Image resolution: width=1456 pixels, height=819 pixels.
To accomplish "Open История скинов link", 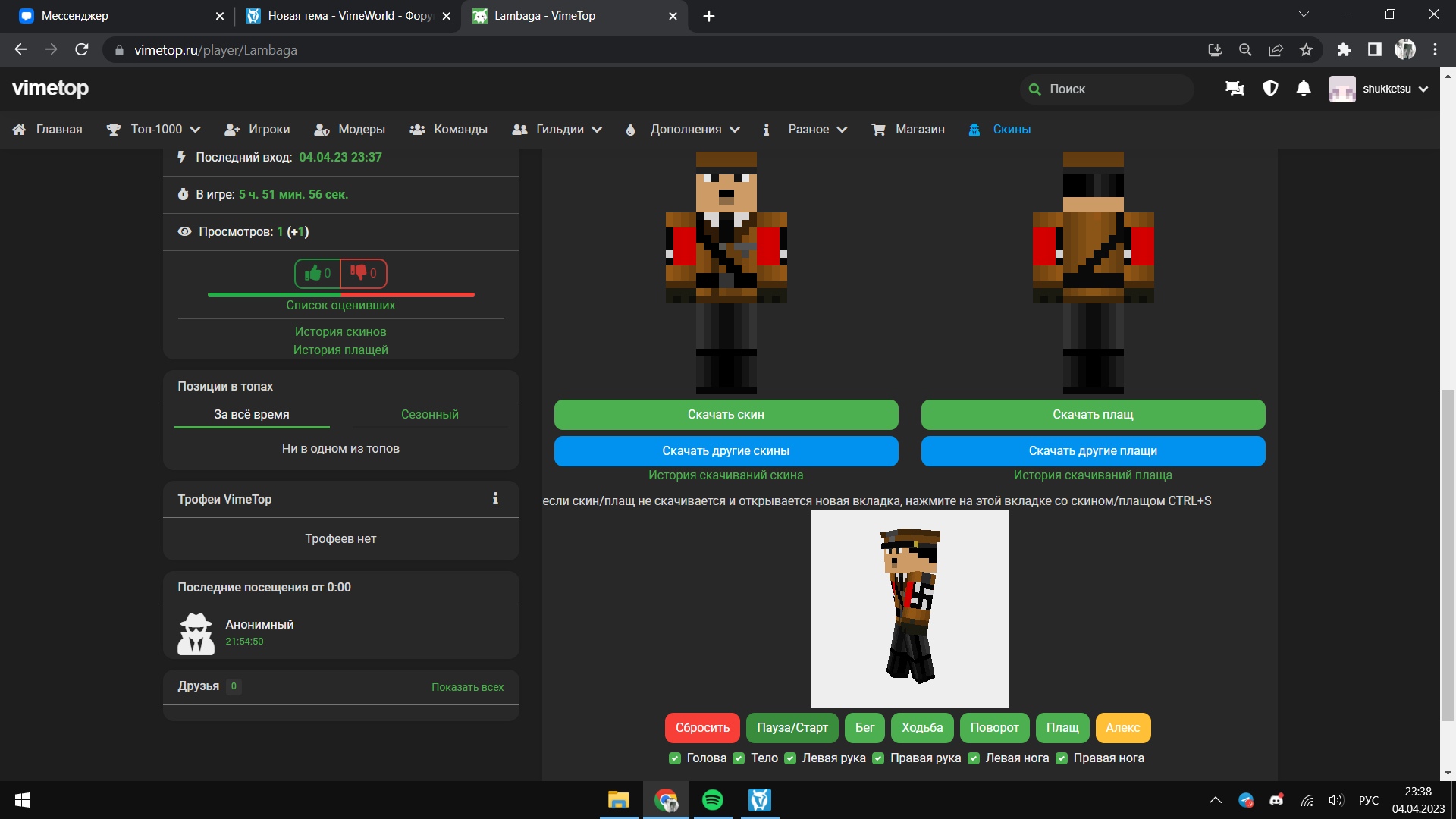I will tap(340, 332).
